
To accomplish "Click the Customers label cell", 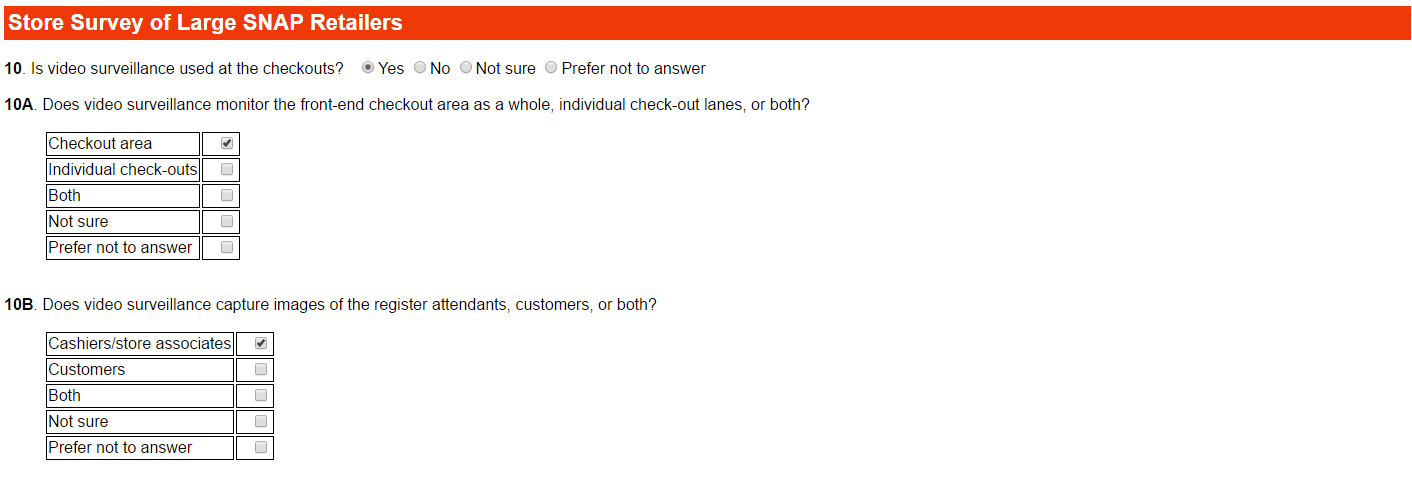I will click(x=140, y=370).
